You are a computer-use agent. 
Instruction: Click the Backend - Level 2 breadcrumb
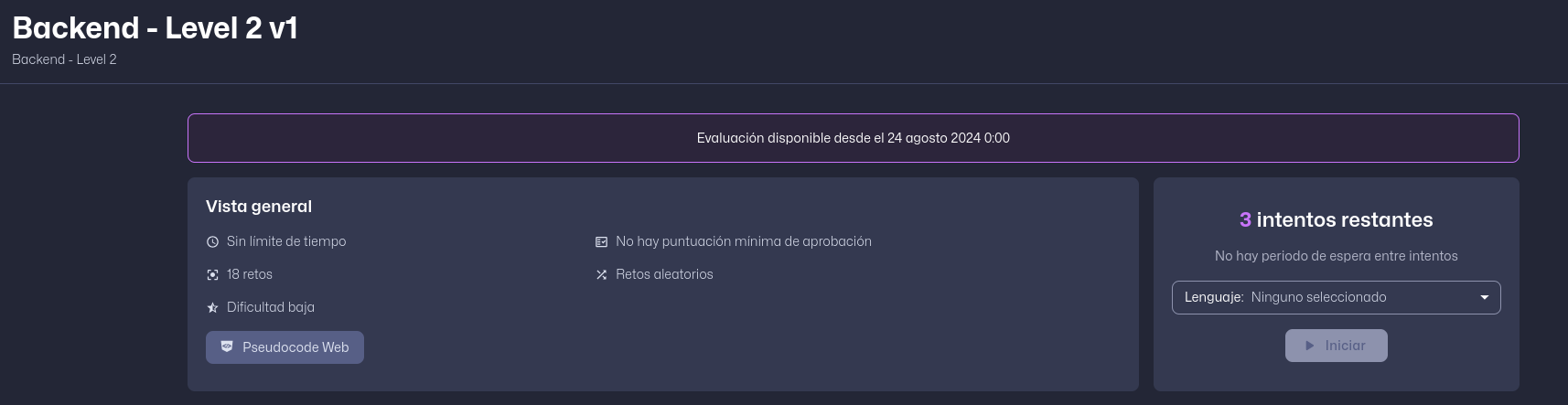64,59
